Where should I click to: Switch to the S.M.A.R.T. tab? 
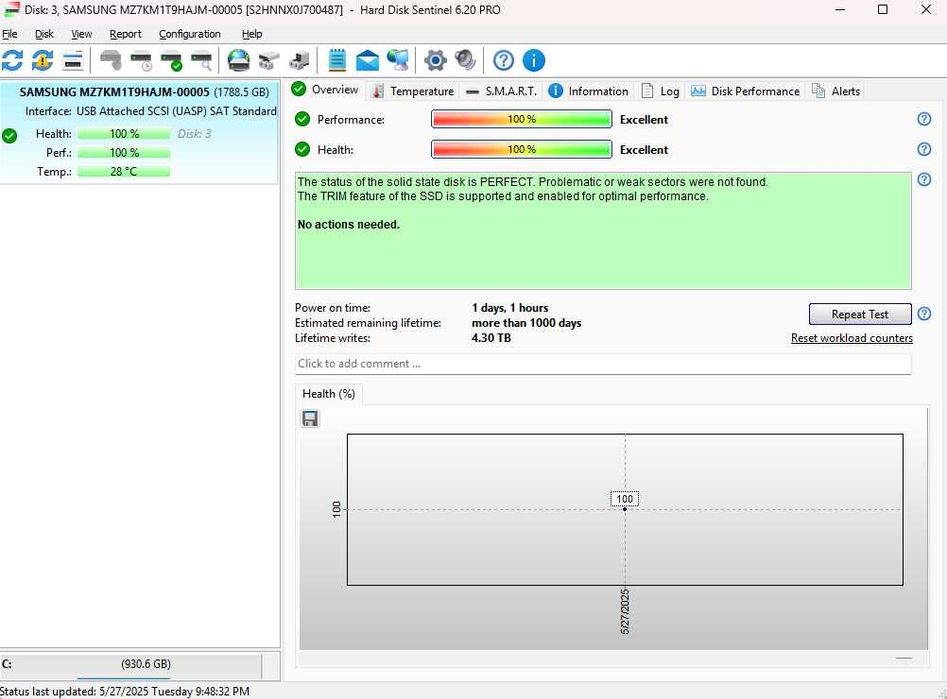502,91
